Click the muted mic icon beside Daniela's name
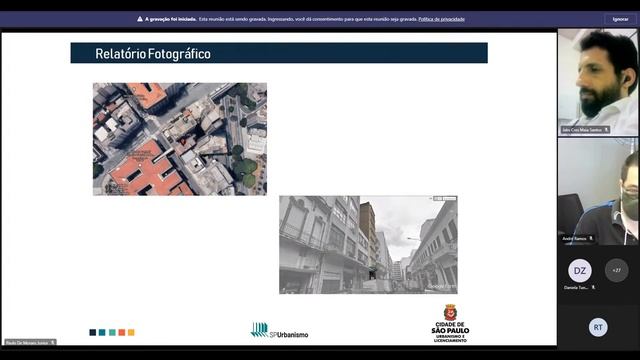The image size is (640, 360). coord(593,288)
